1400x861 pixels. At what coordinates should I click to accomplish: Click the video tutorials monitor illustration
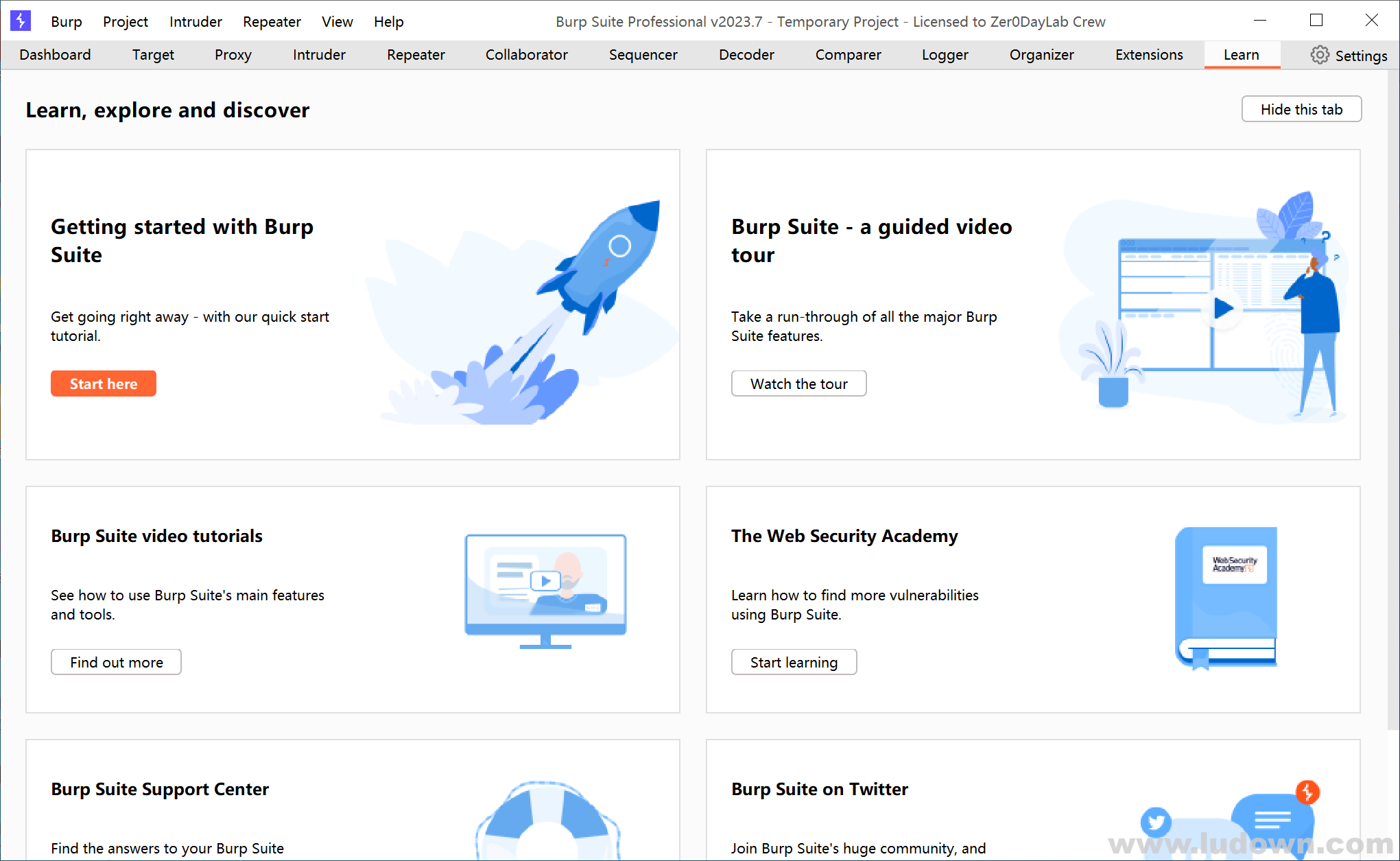tap(545, 591)
